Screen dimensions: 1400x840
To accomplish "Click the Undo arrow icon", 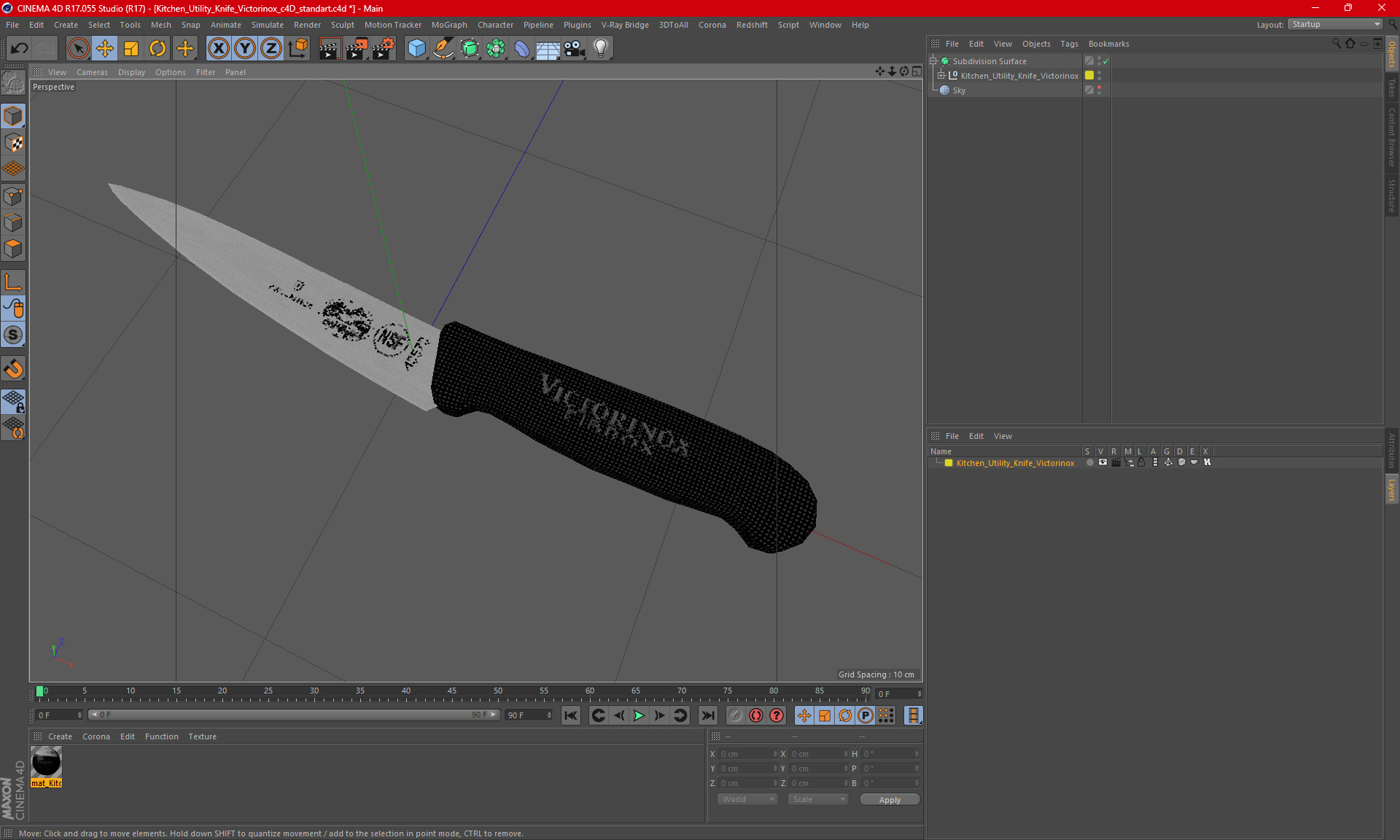I will pos(20,48).
